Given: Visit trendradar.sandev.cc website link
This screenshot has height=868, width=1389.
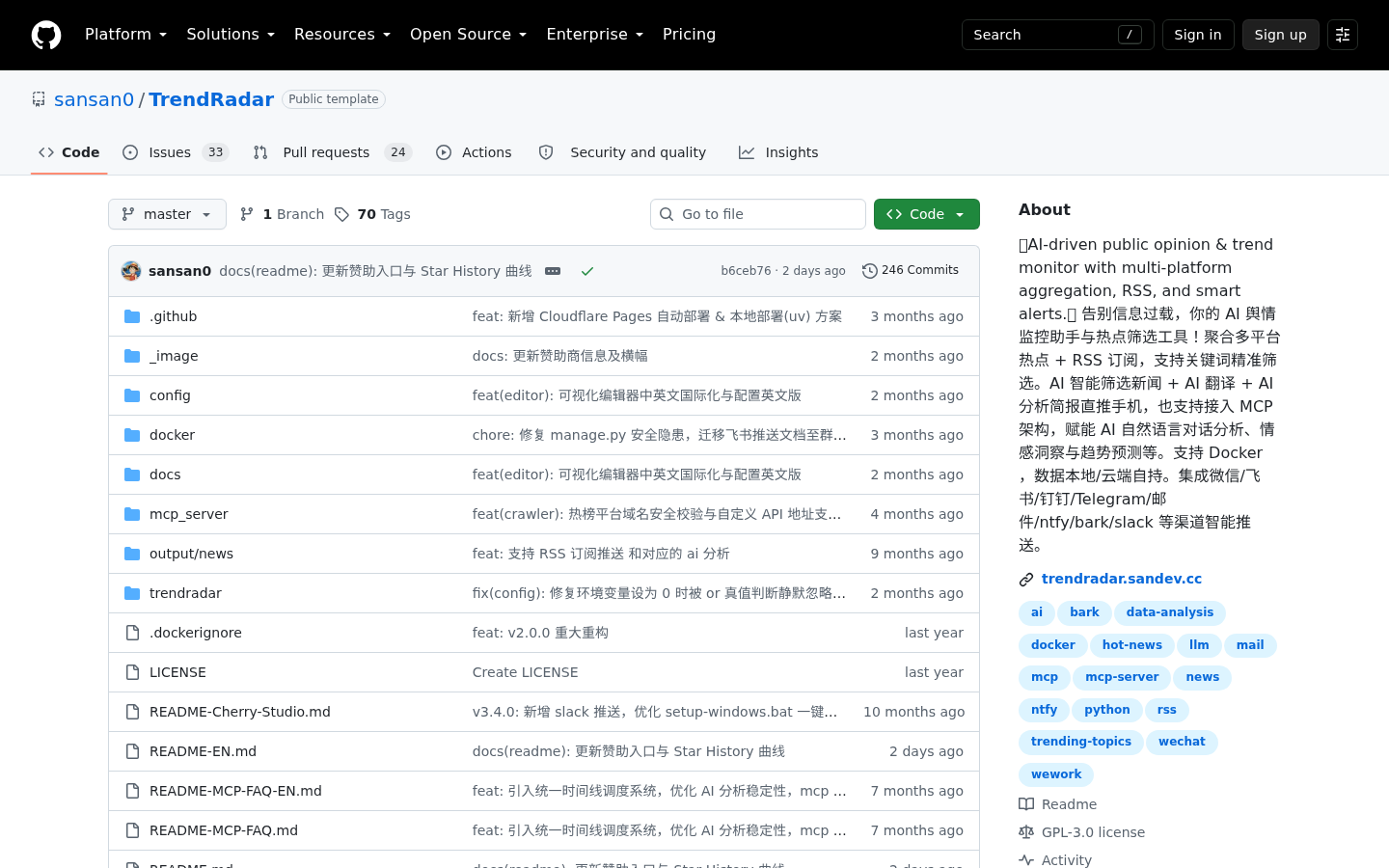Looking at the screenshot, I should click(1122, 580).
